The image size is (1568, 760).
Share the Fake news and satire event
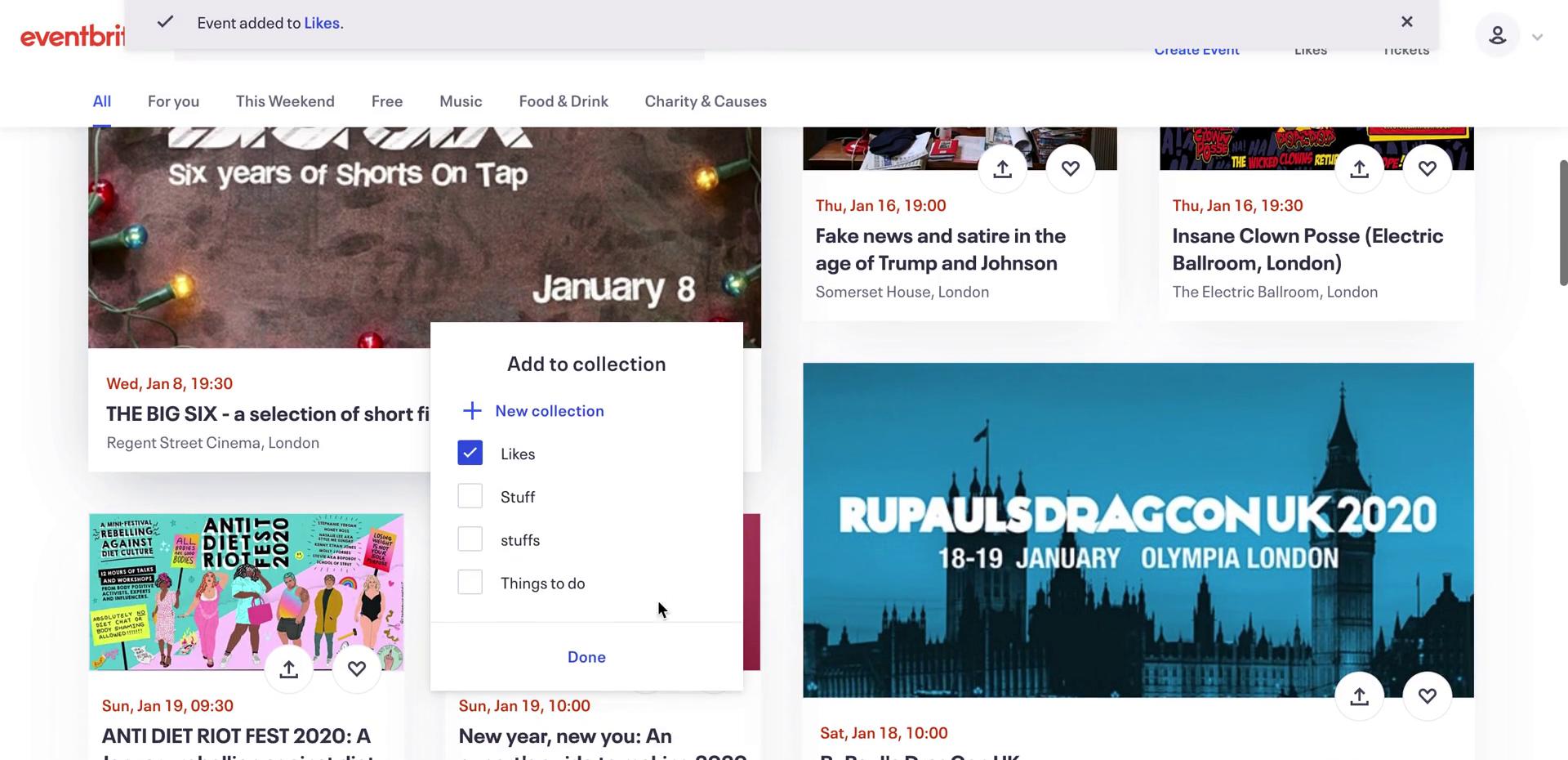[x=1002, y=168]
